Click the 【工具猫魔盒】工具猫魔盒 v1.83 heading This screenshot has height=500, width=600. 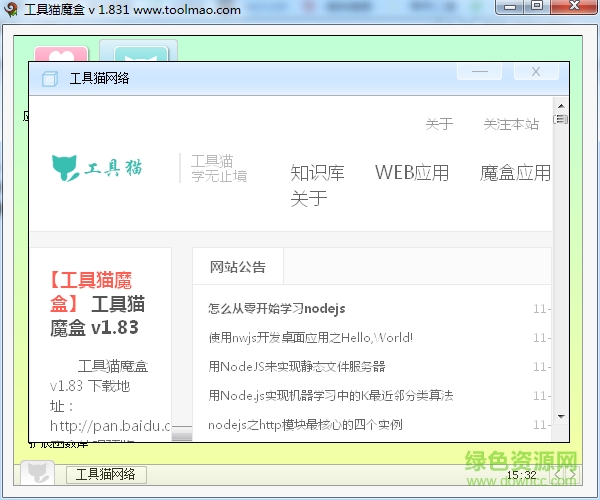(x=97, y=304)
